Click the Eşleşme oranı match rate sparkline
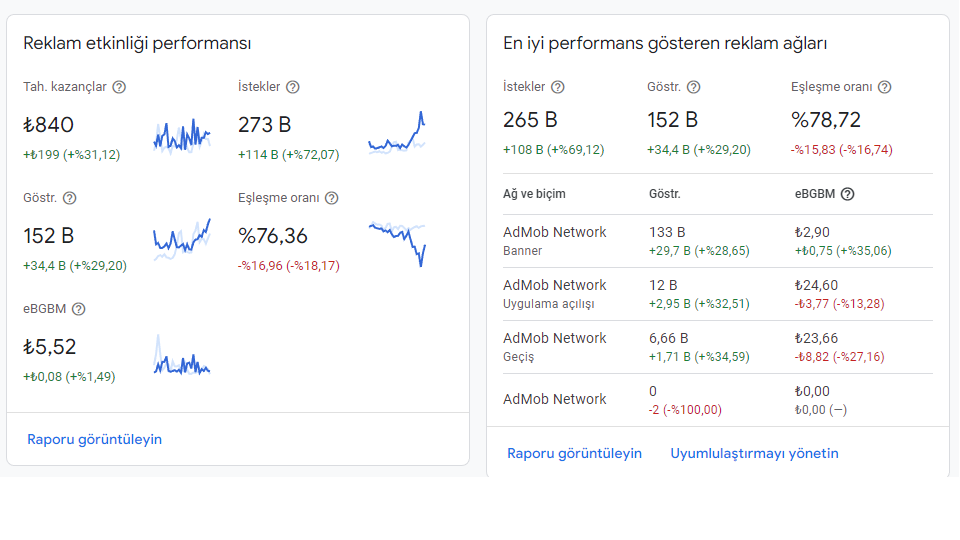The height and width of the screenshot is (540, 960). click(x=397, y=244)
